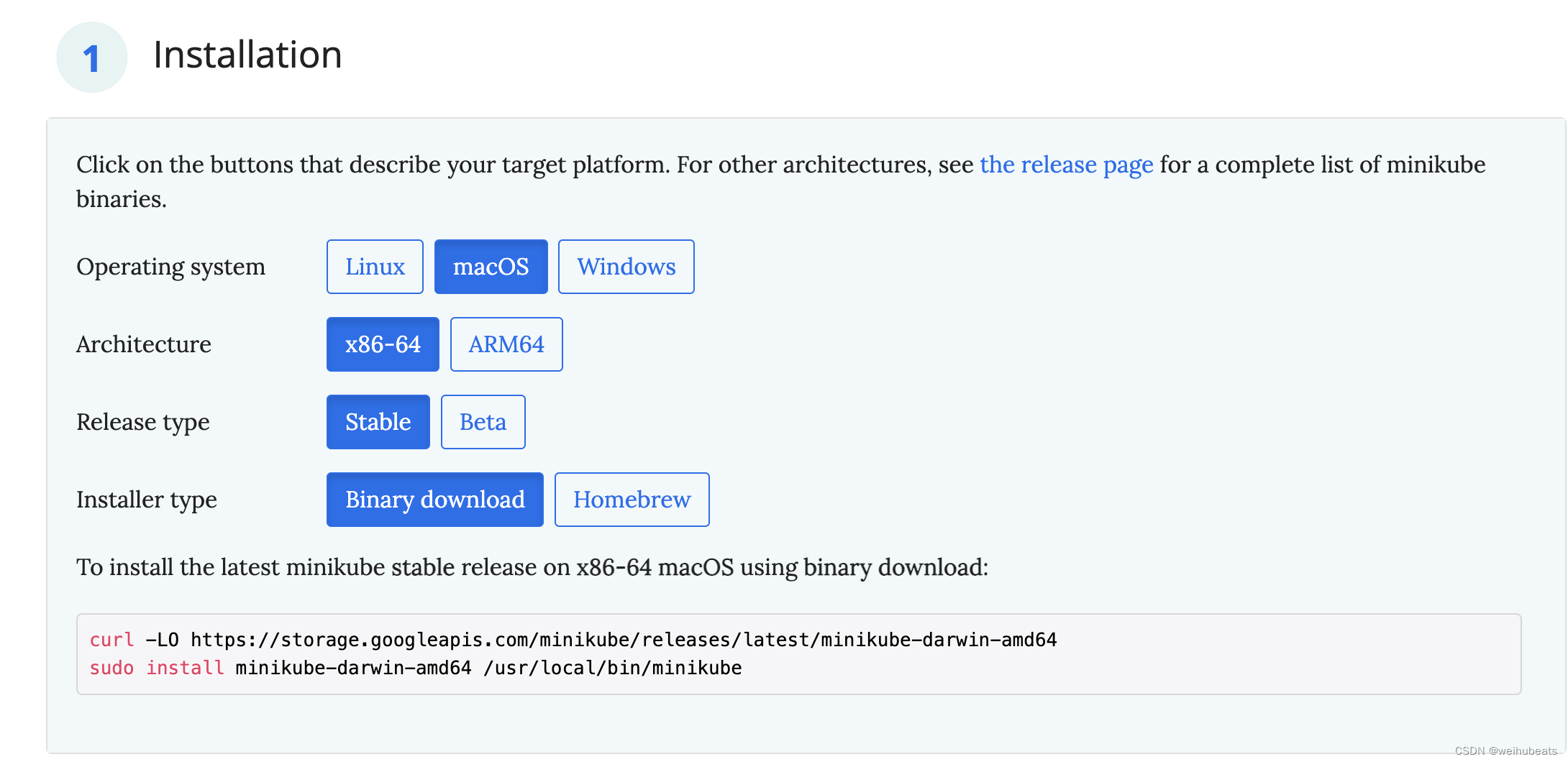
Task: Choose the Windows operating system button
Action: 626,267
